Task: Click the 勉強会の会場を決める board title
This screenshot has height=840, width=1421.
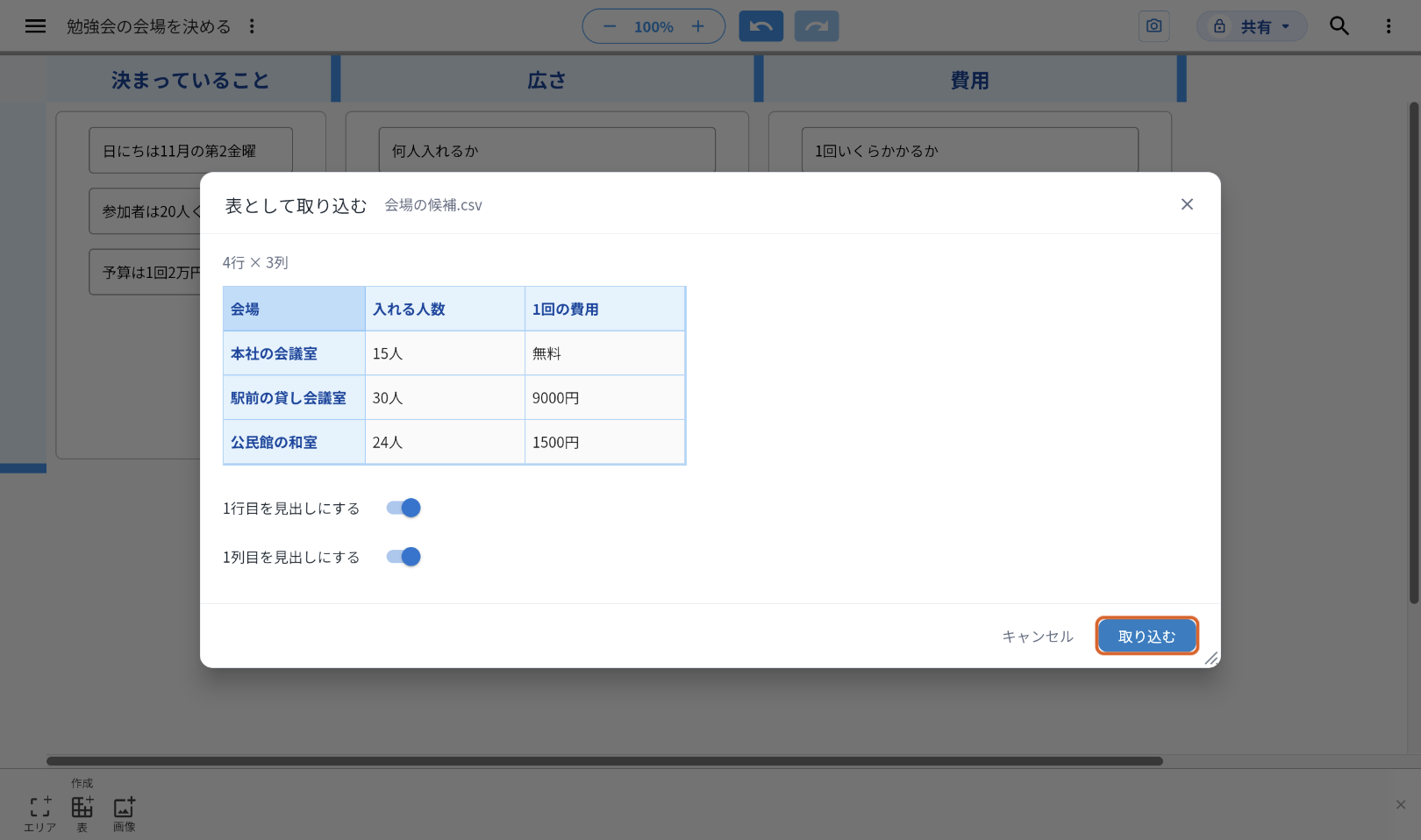Action: tap(149, 26)
